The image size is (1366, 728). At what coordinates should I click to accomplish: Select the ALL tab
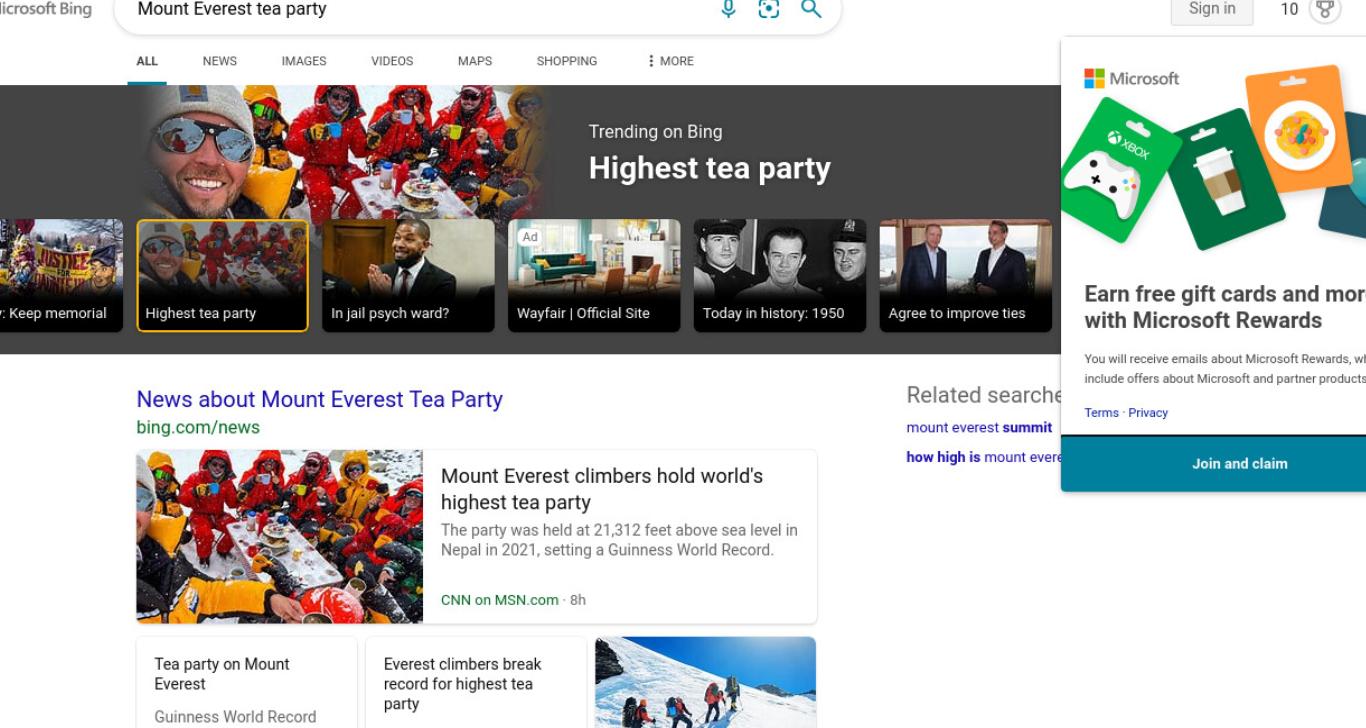click(x=147, y=61)
